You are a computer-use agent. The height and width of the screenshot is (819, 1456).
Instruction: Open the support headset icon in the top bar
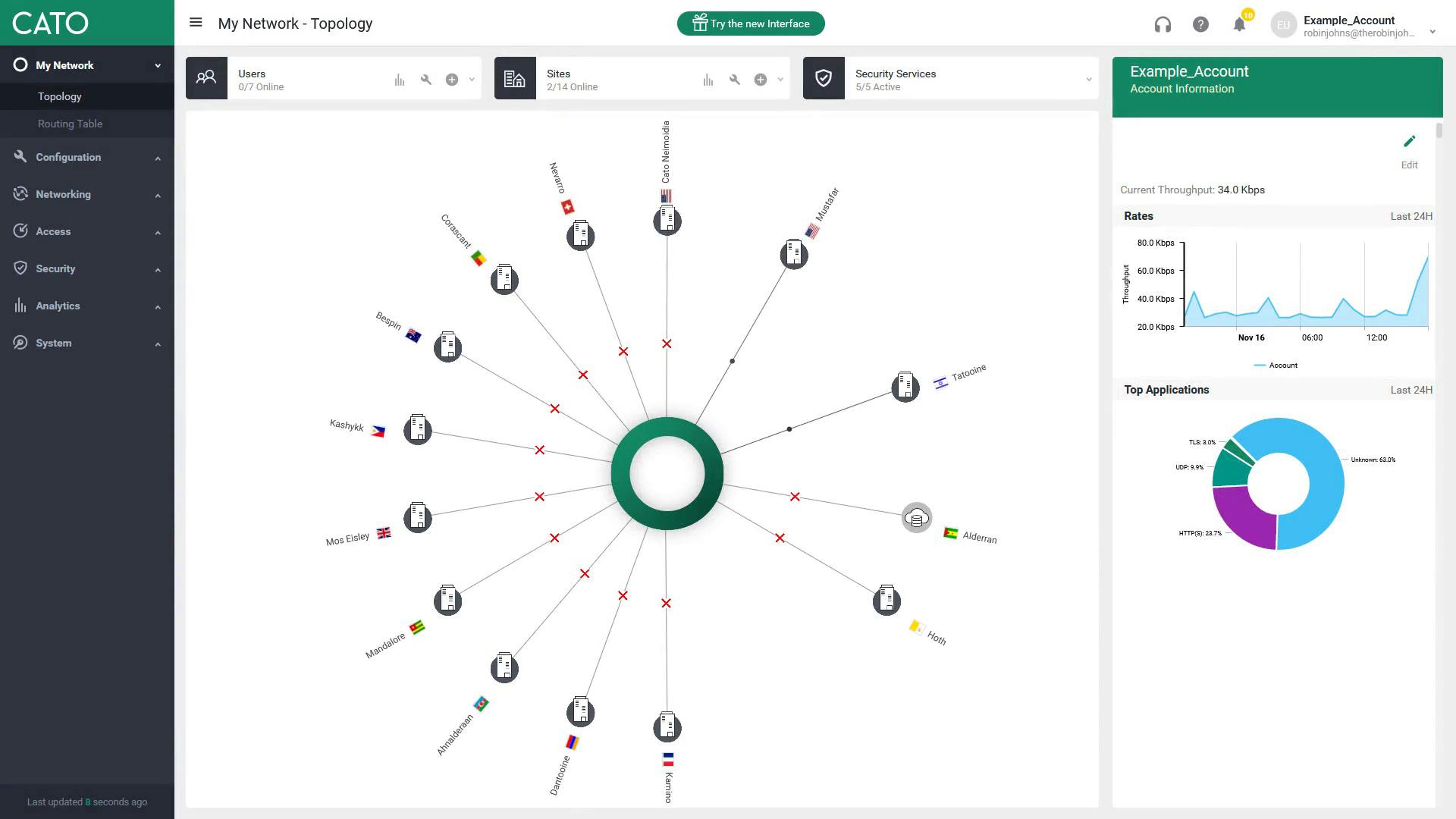1163,24
